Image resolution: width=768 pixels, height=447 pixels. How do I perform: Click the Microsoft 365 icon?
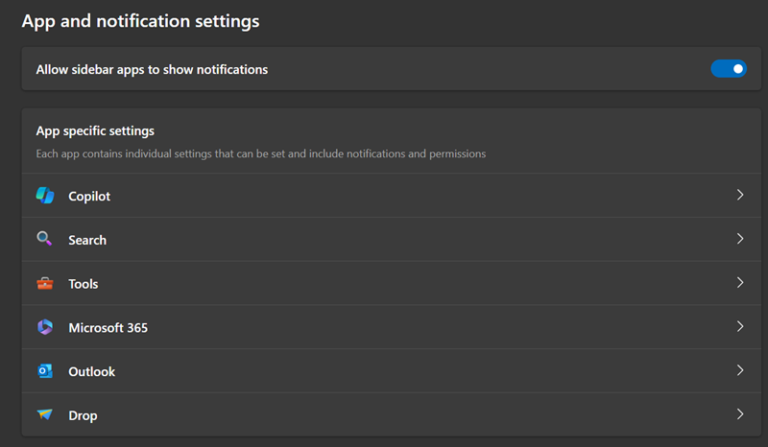[45, 327]
